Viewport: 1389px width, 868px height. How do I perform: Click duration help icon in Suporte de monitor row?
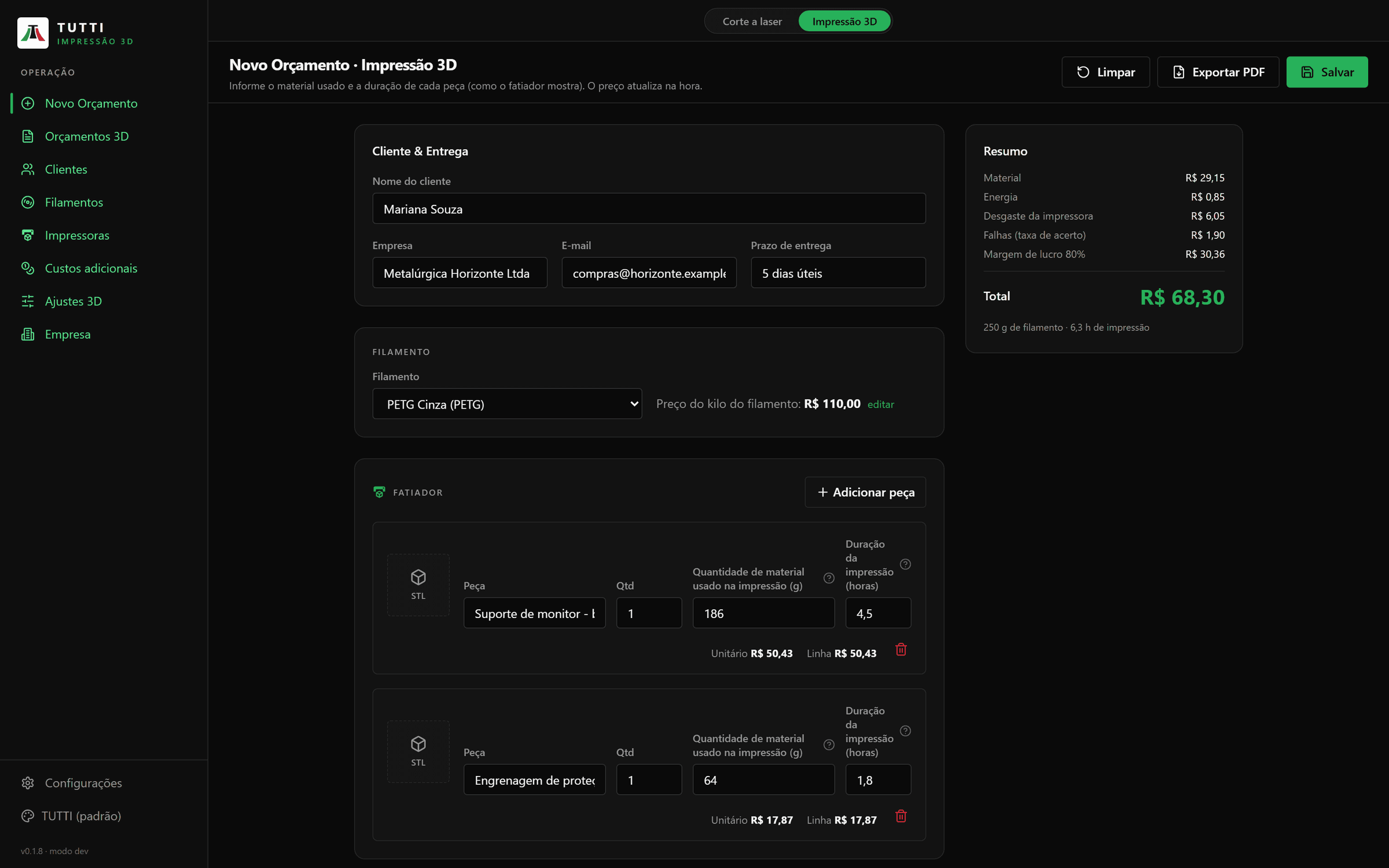point(905,564)
